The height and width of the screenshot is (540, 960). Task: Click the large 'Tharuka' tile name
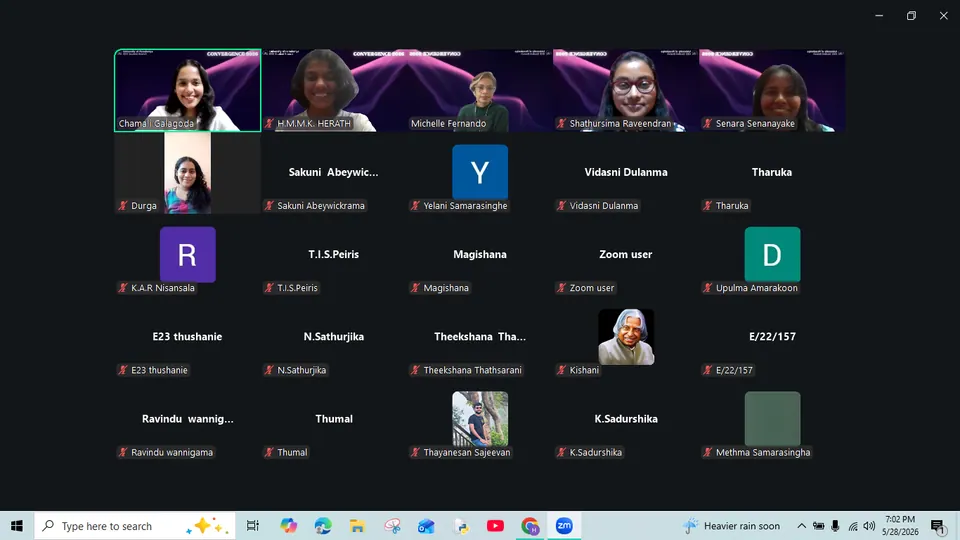772,172
